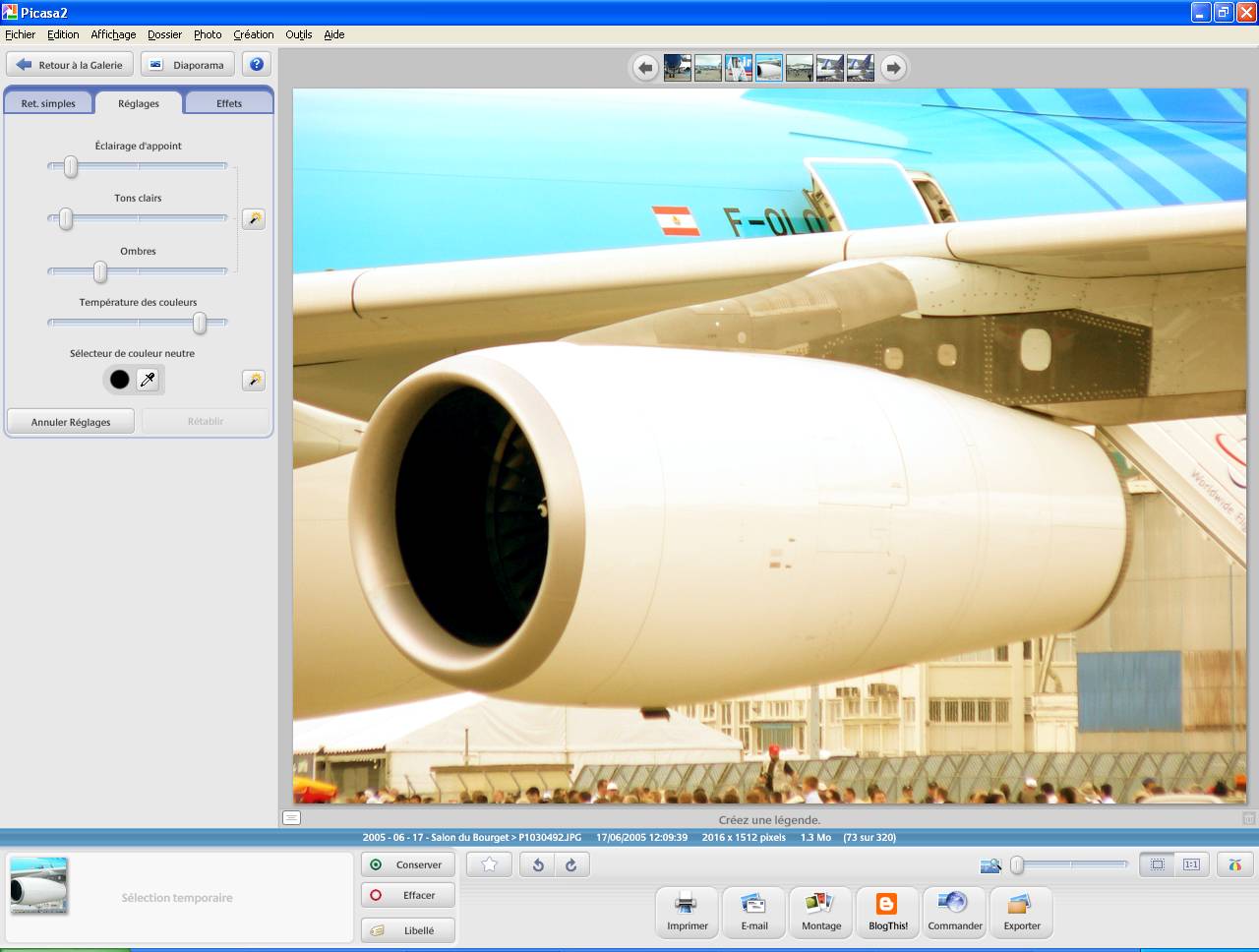
Task: Click the Commander order button
Action: (955, 912)
